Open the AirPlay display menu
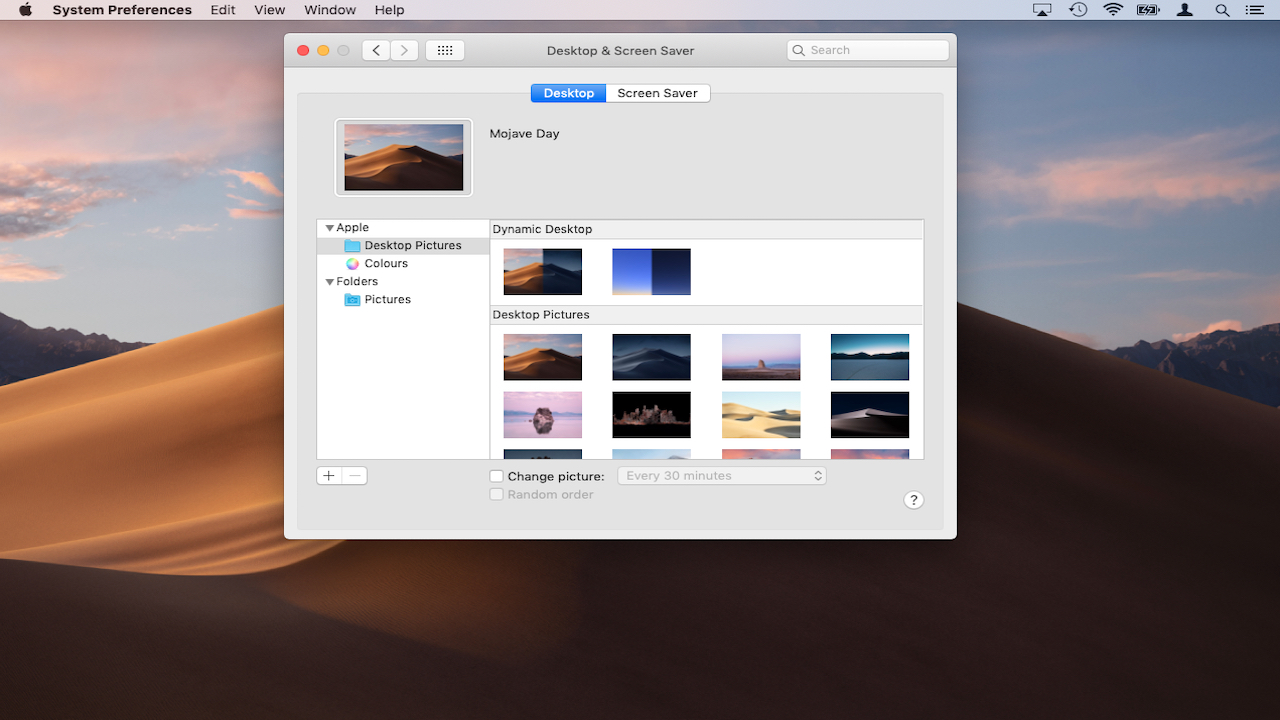 pyautogui.click(x=1042, y=10)
